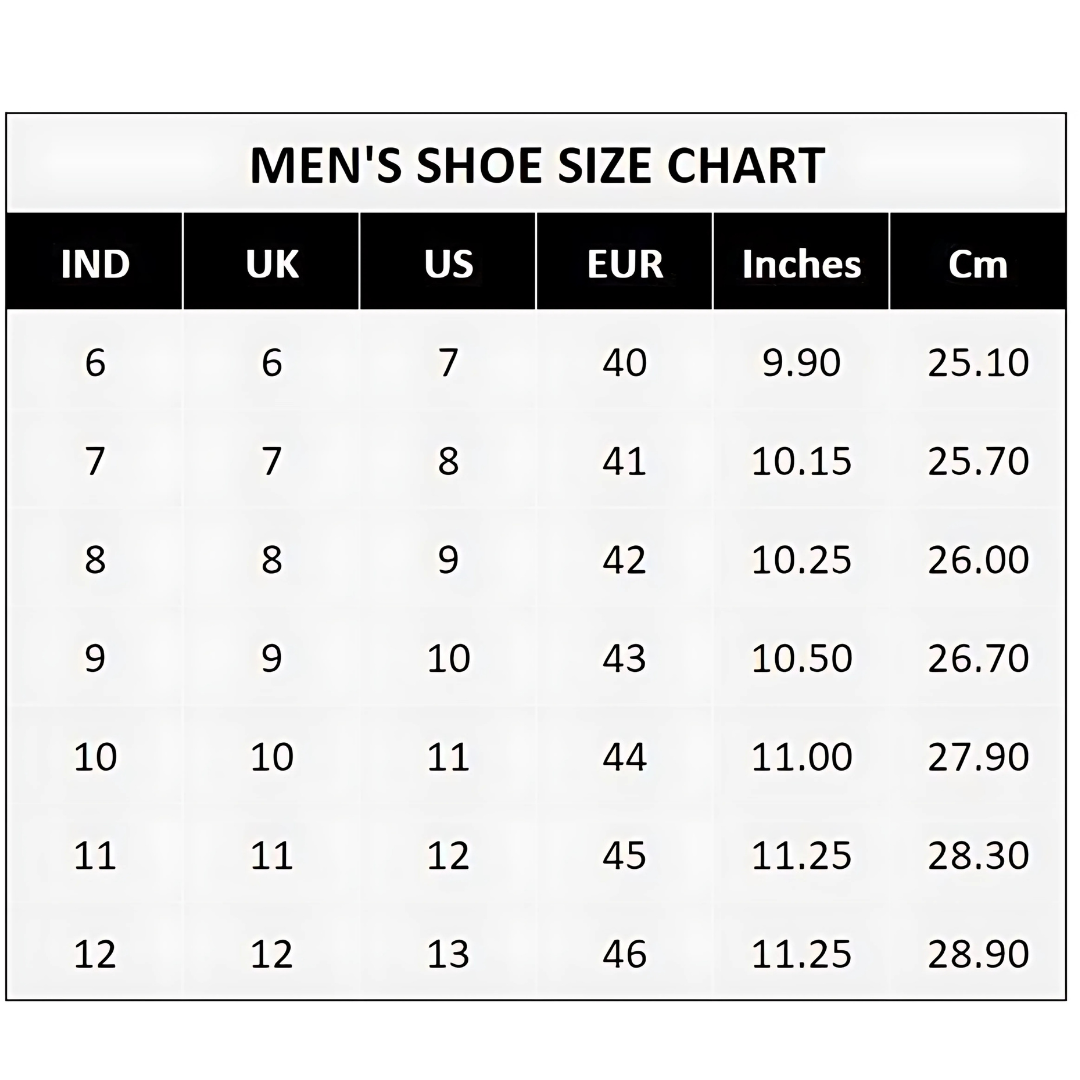
Task: Select EUR size 40 cell
Action: click(x=625, y=362)
